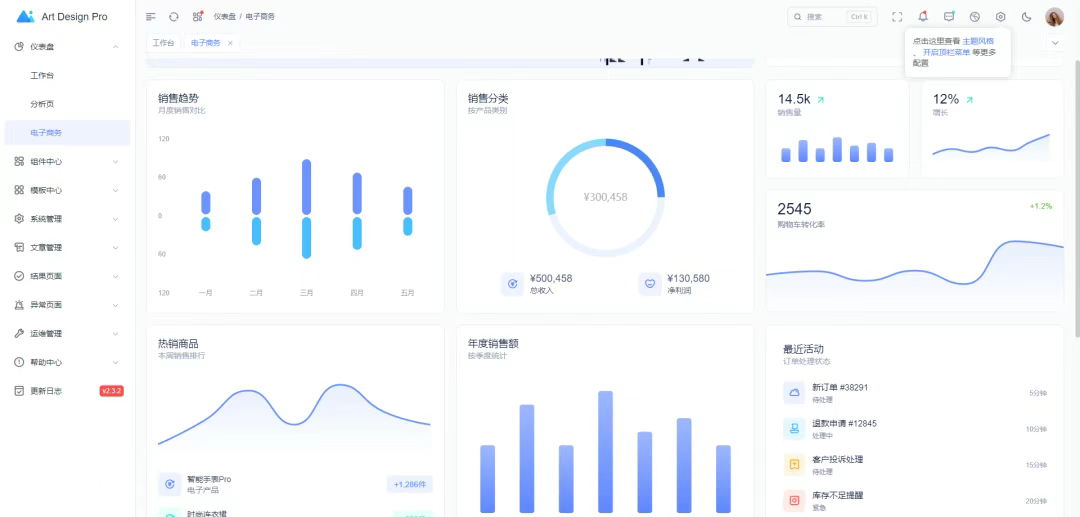
Task: Click the 主题风格 link in the tooltip
Action: 978,41
